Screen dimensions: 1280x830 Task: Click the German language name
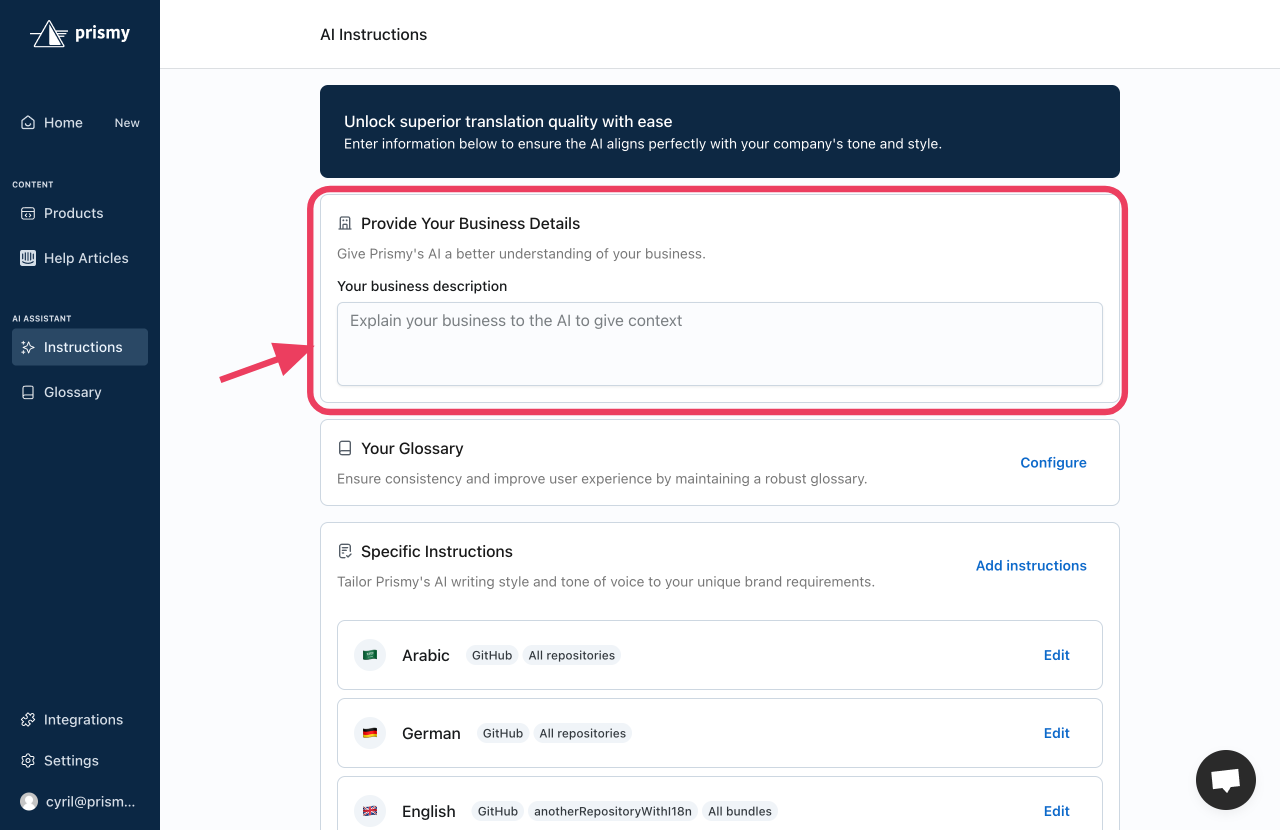point(431,733)
